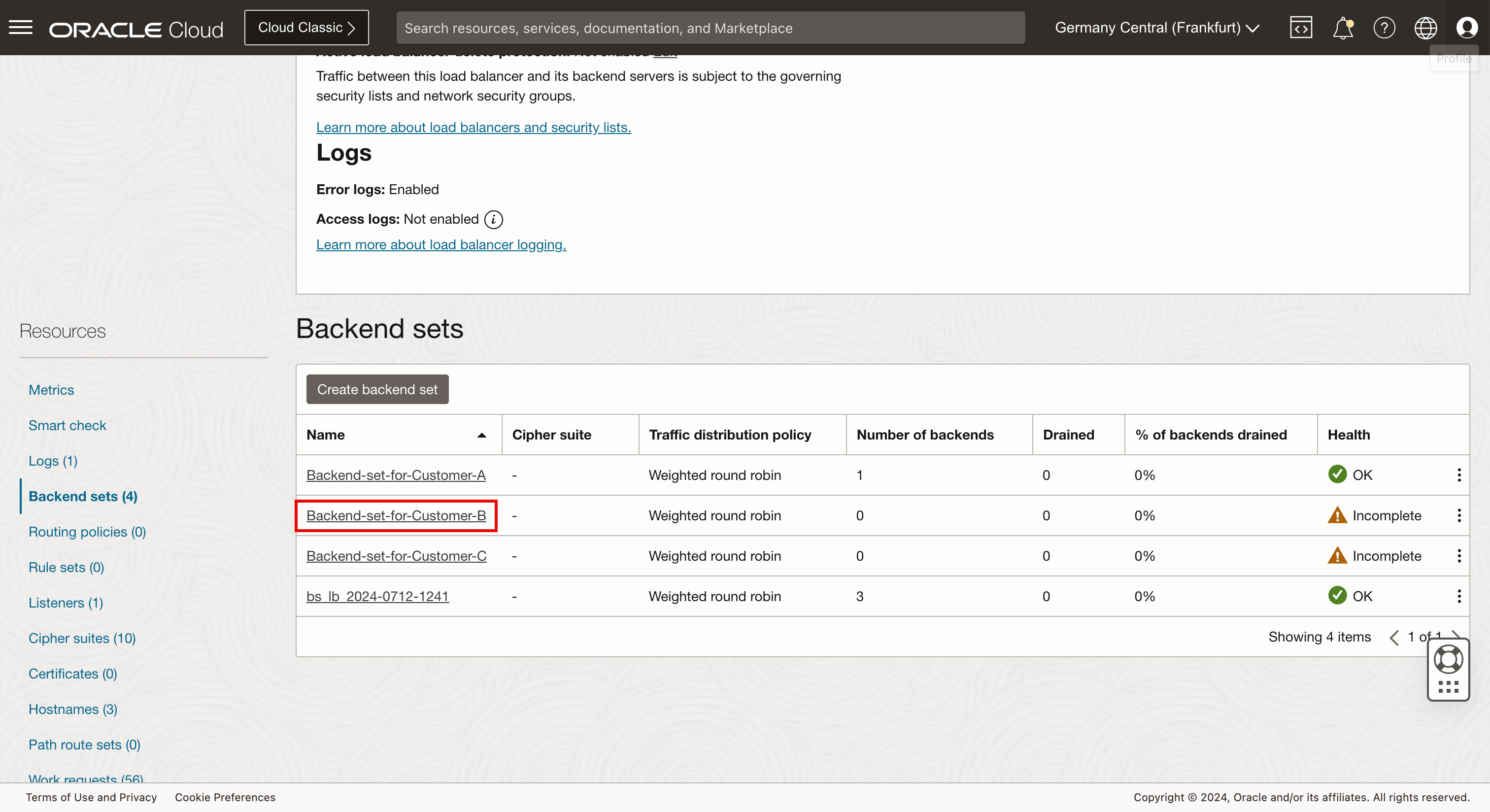Click Access logs info icon
The width and height of the screenshot is (1490, 812).
coord(493,219)
